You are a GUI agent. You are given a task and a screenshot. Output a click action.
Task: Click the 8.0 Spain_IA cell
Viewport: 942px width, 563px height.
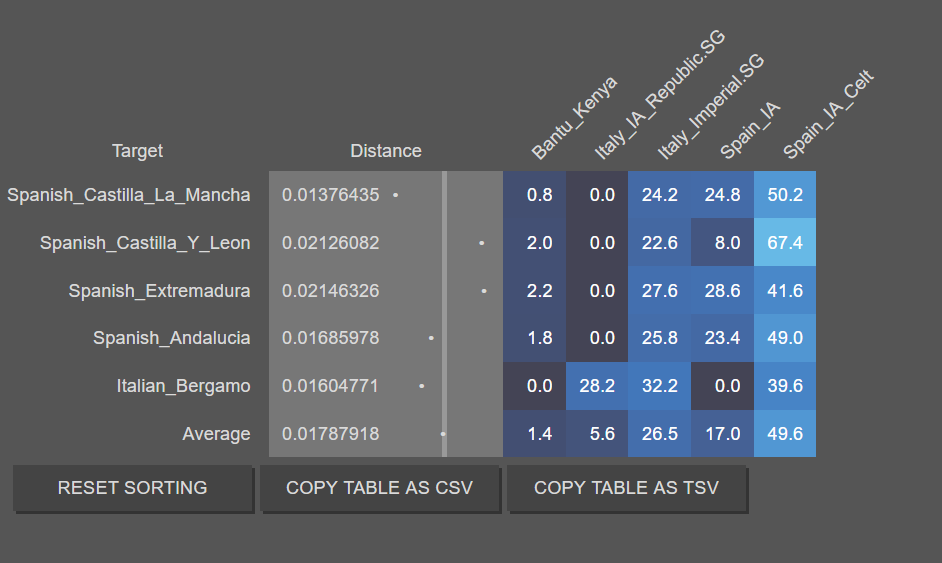722,243
